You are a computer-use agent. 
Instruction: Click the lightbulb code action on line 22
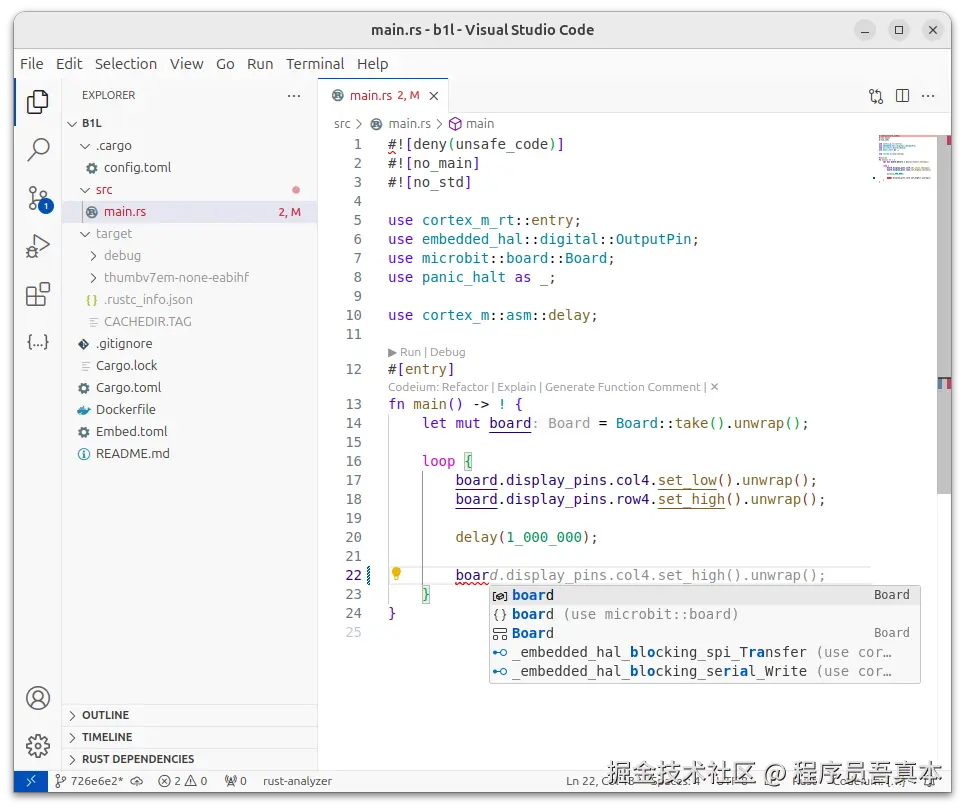(396, 574)
